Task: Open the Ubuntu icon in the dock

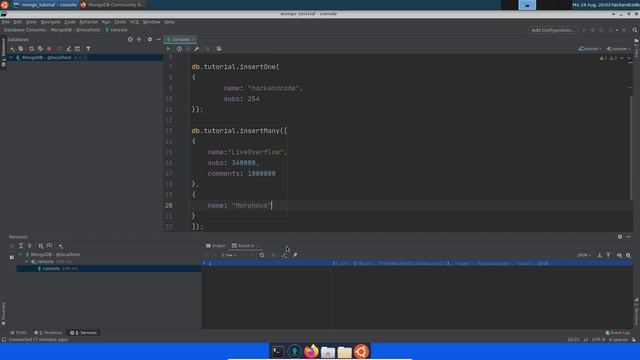Action: tap(361, 351)
